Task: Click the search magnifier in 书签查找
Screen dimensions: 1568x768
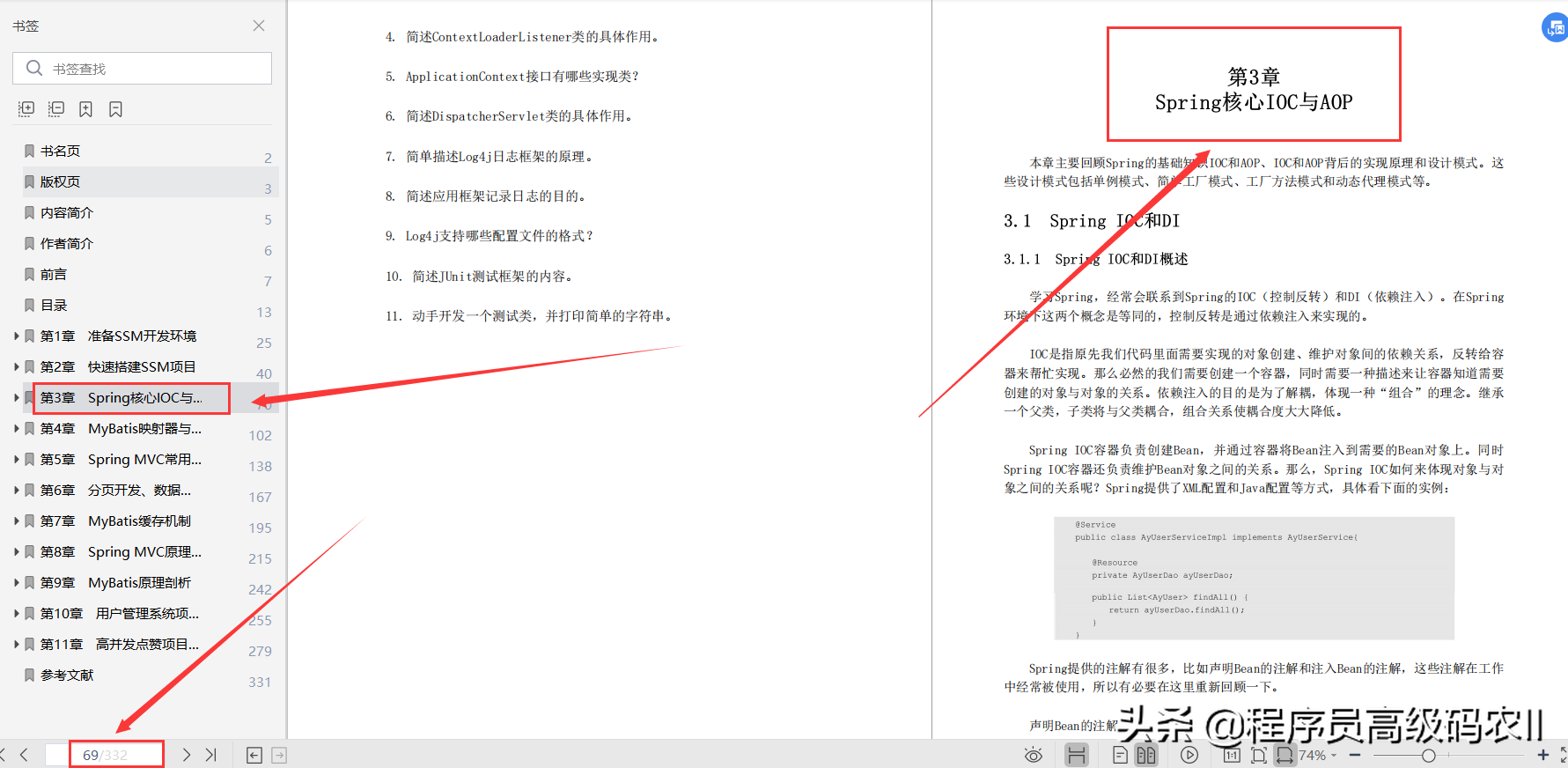Action: 34,68
